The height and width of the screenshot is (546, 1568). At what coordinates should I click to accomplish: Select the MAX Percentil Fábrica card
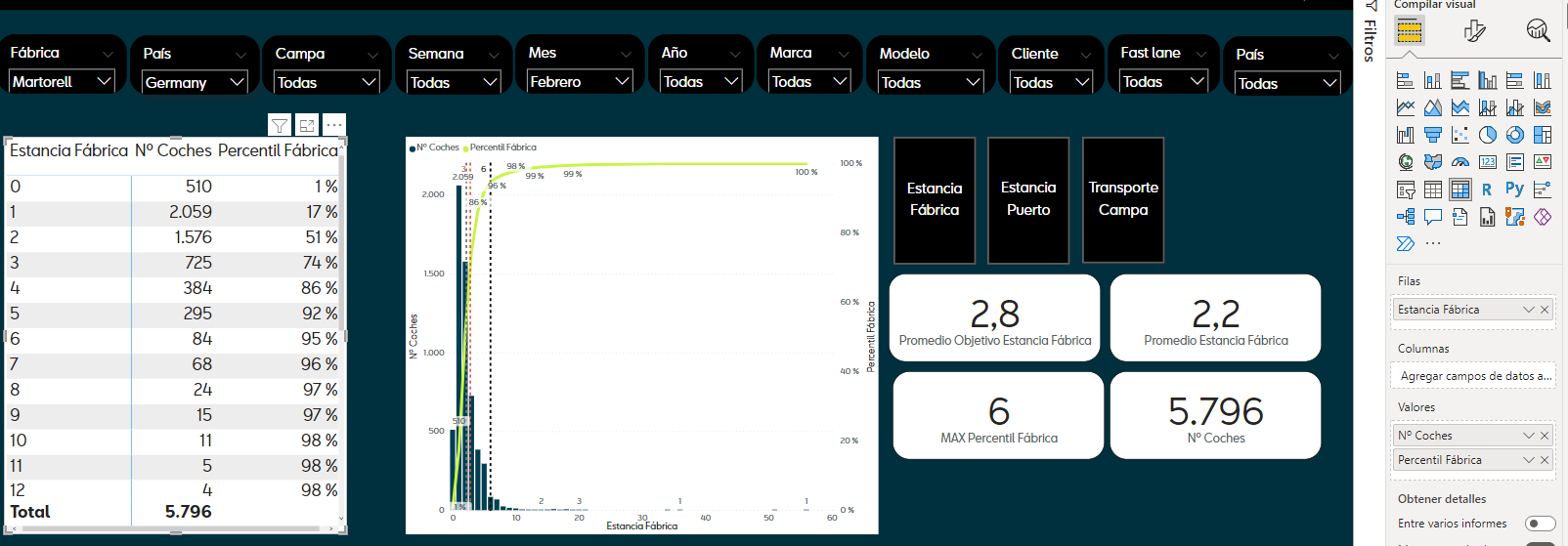(x=998, y=415)
